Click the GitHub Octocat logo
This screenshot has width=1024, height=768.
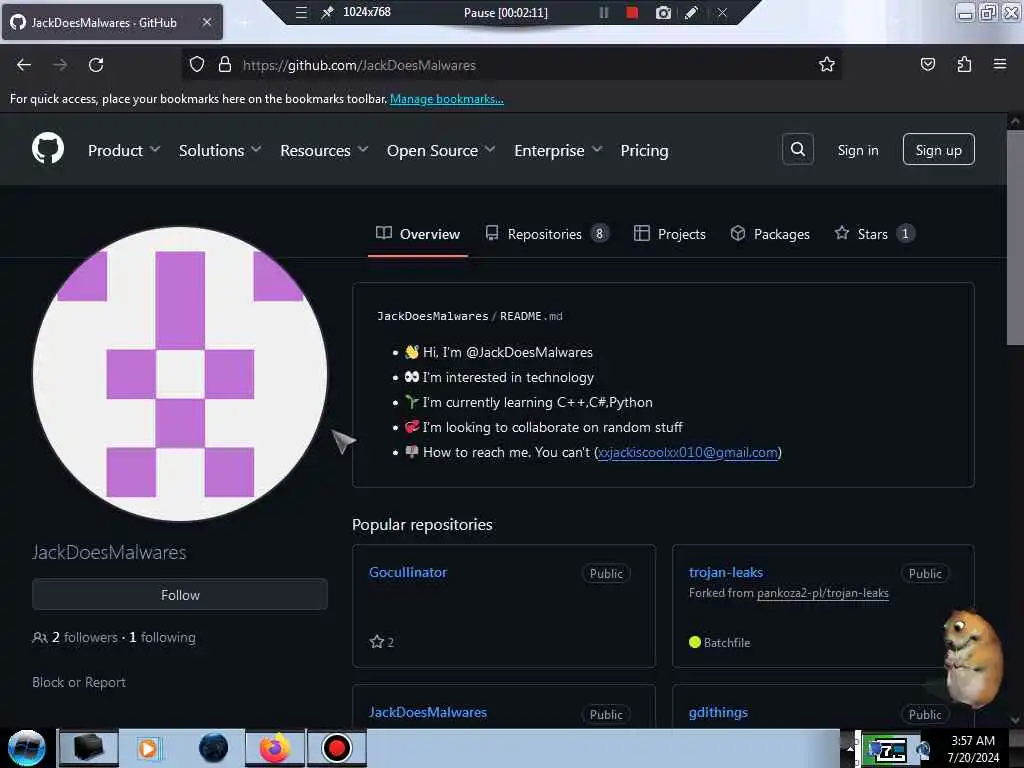[x=48, y=150]
